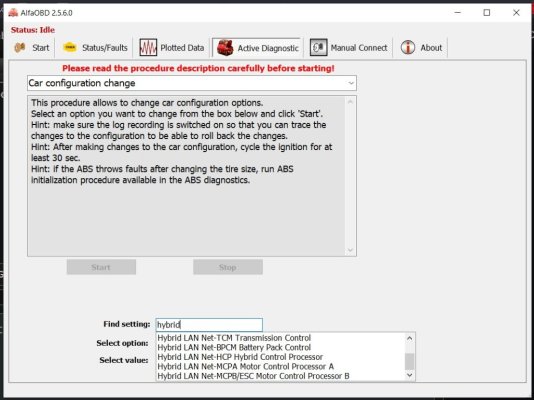Switch to the Start tab
The width and height of the screenshot is (534, 400).
click(x=32, y=48)
